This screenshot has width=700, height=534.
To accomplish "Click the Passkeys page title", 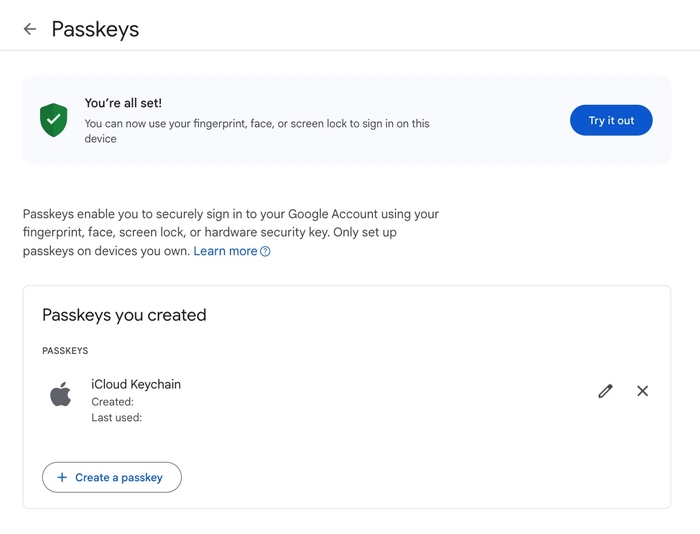I will tap(95, 29).
